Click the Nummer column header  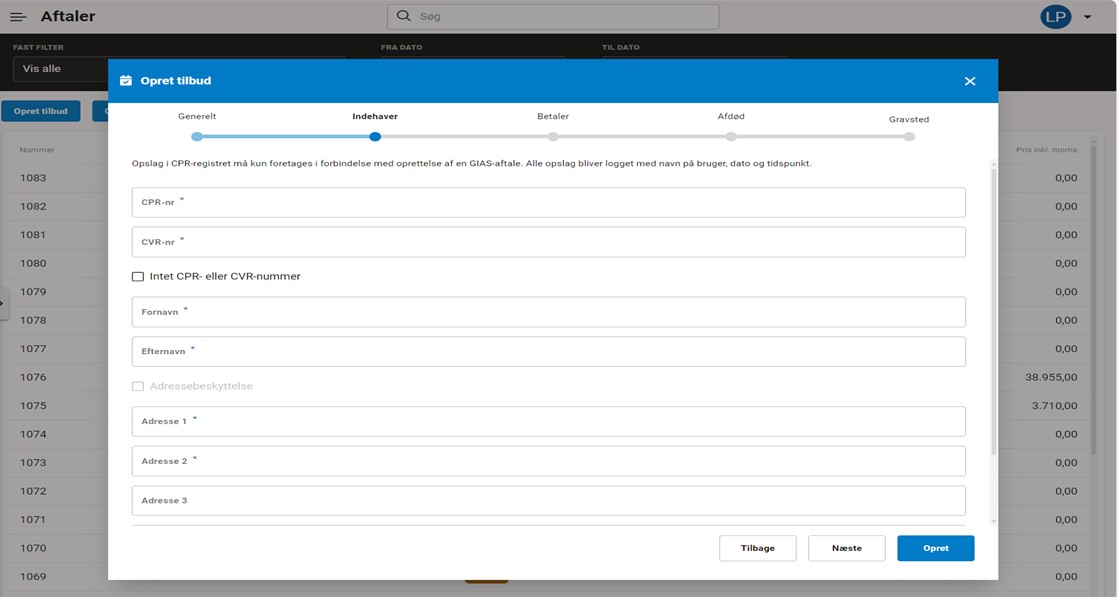(x=37, y=150)
